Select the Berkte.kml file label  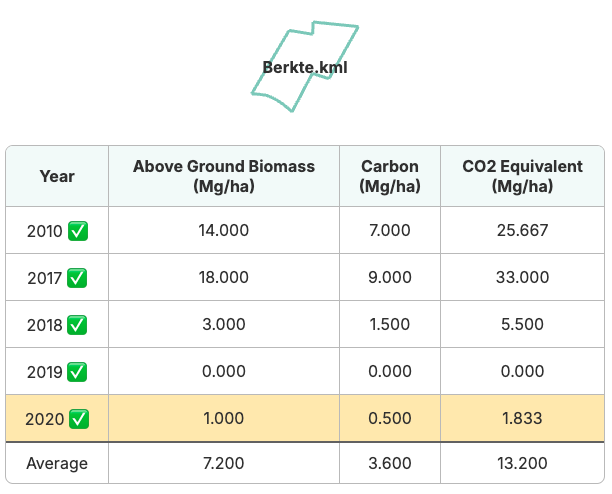[305, 67]
